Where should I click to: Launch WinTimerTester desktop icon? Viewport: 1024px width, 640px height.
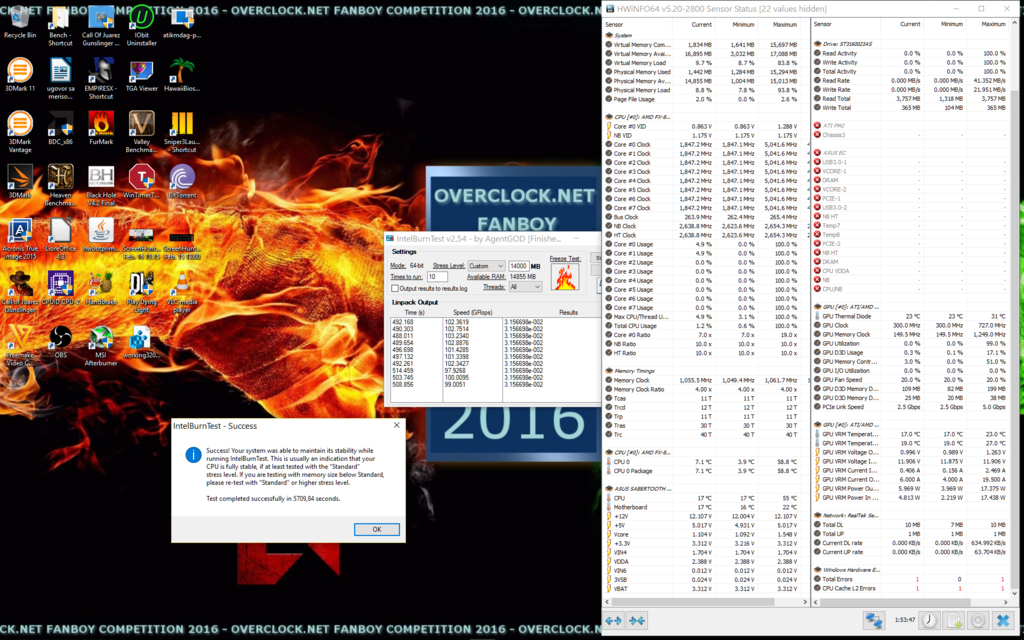[142, 183]
